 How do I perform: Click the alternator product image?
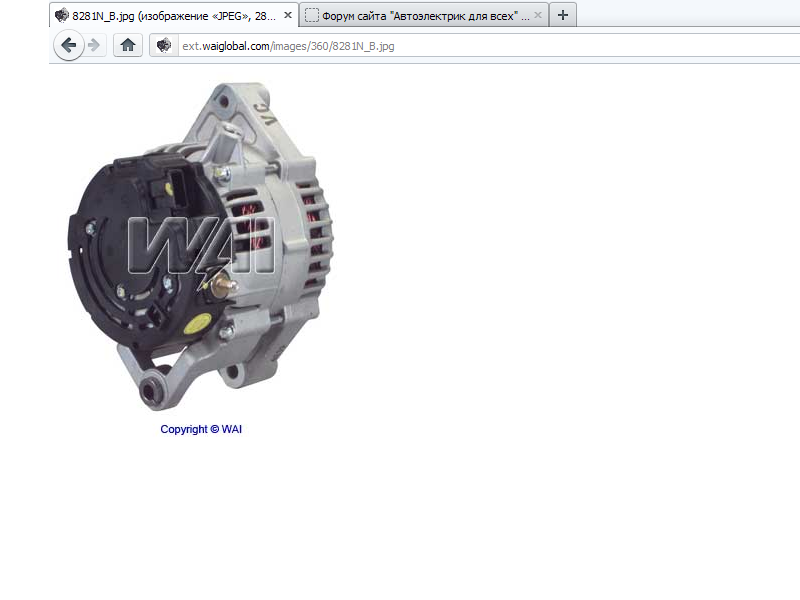[201, 246]
